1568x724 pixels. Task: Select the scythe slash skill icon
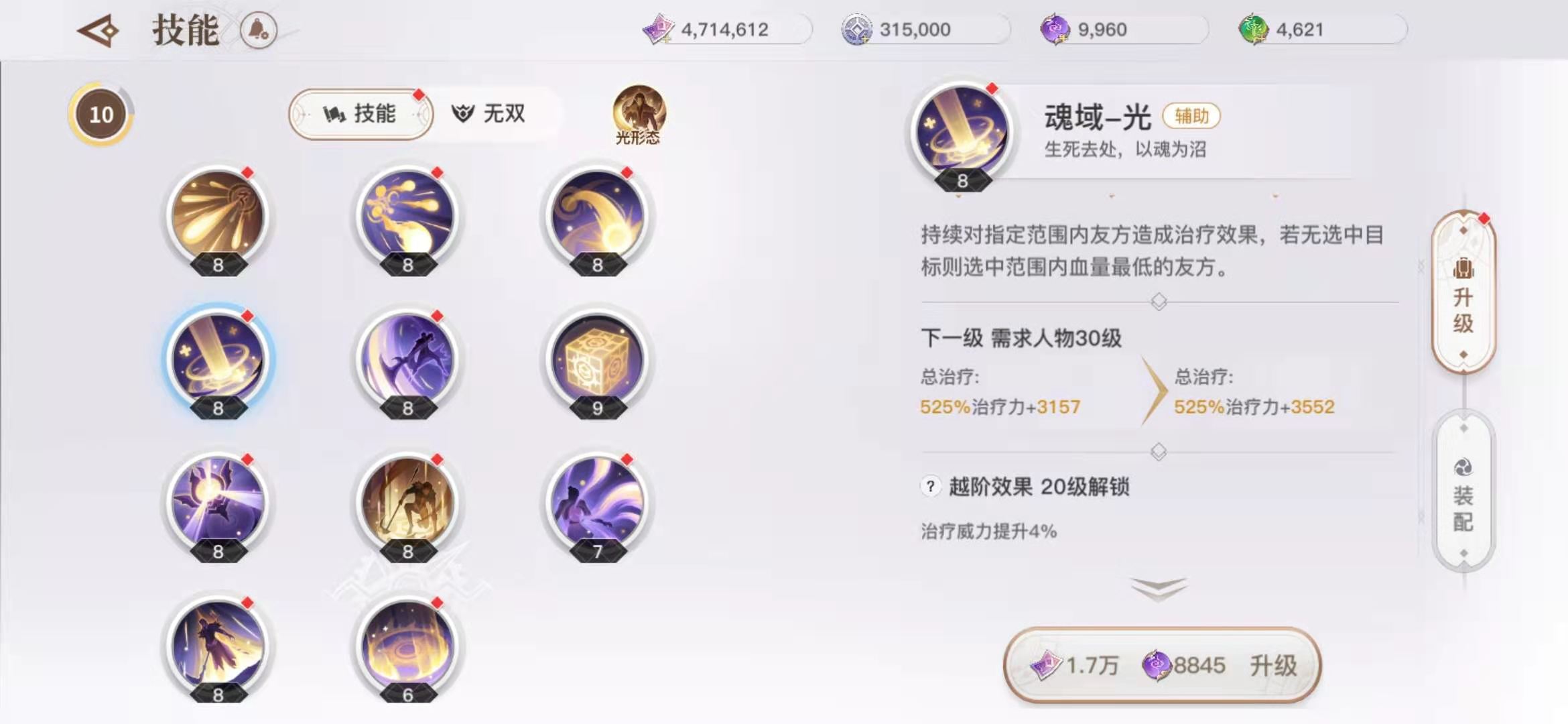tap(407, 361)
